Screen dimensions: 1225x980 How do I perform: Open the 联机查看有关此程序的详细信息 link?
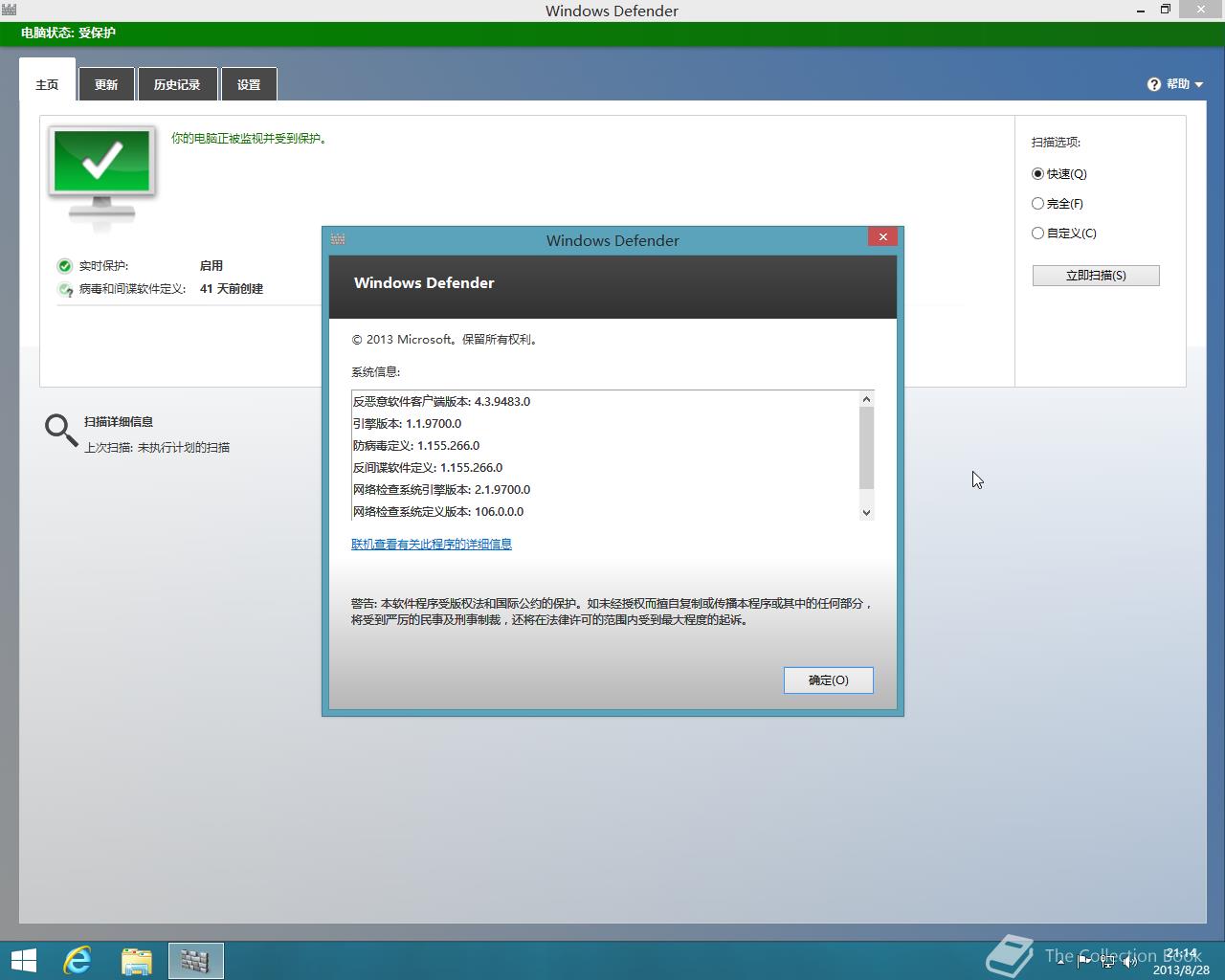[432, 545]
